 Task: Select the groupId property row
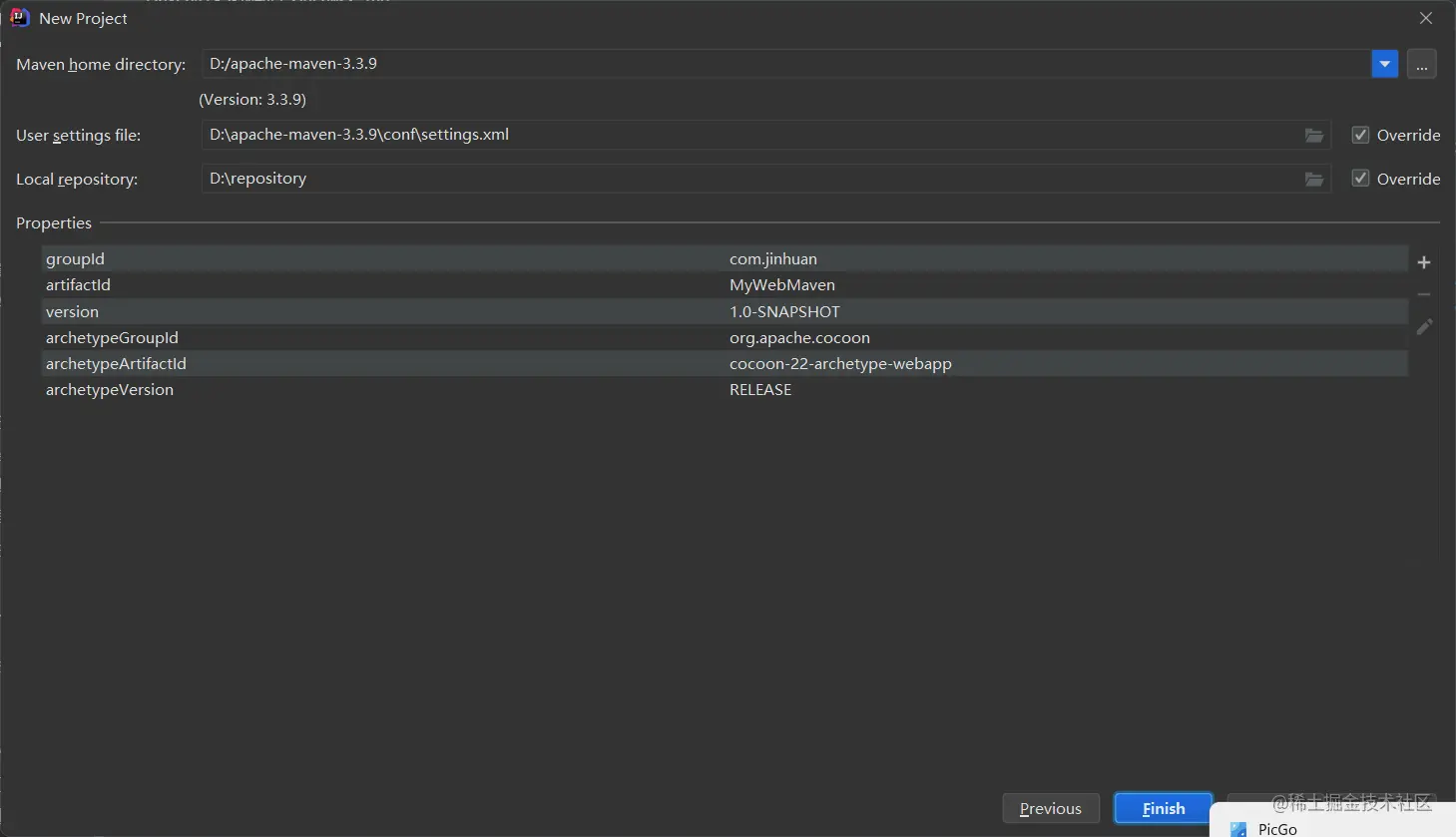pyautogui.click(x=725, y=258)
